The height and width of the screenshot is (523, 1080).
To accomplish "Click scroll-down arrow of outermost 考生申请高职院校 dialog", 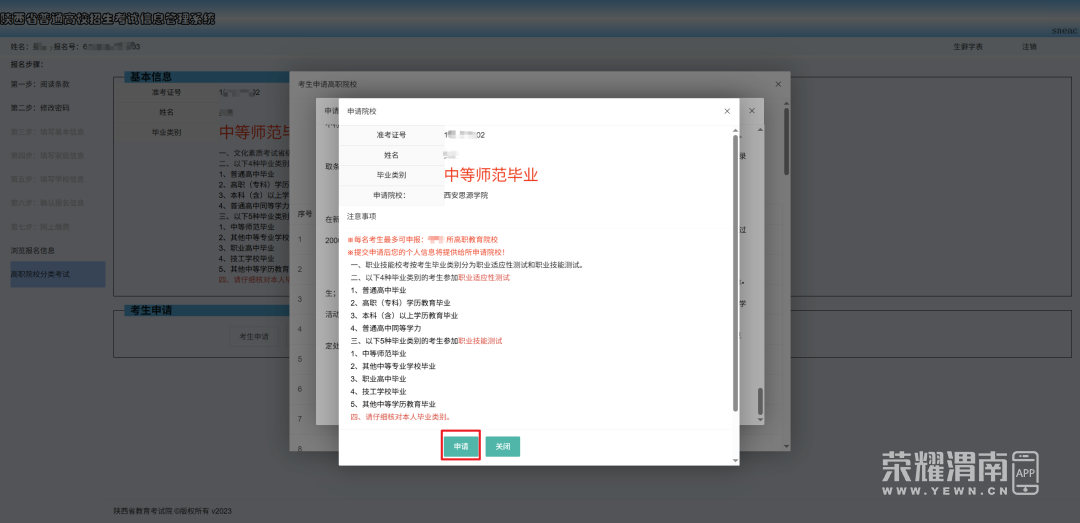I will 786,446.
